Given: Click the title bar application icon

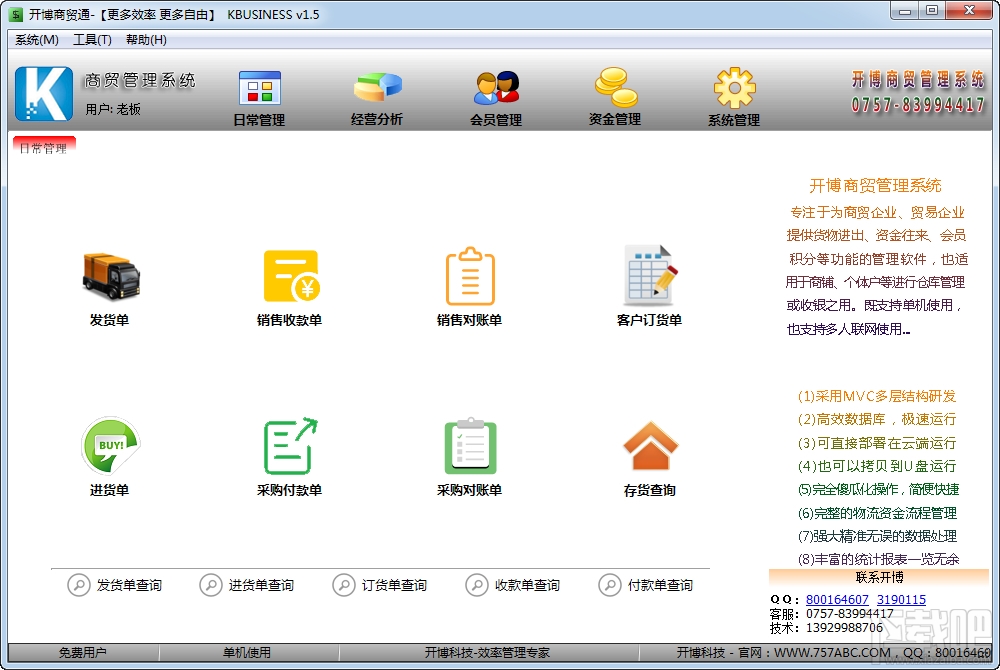Looking at the screenshot, I should tap(17, 14).
